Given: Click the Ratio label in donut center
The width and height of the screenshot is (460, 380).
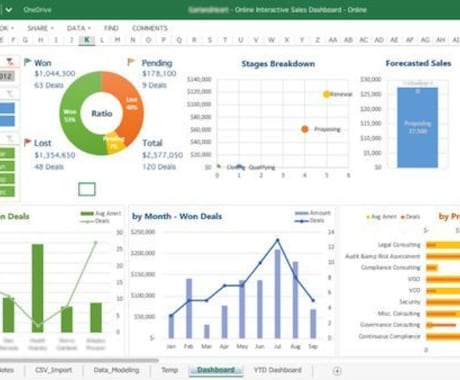Looking at the screenshot, I should tap(102, 113).
